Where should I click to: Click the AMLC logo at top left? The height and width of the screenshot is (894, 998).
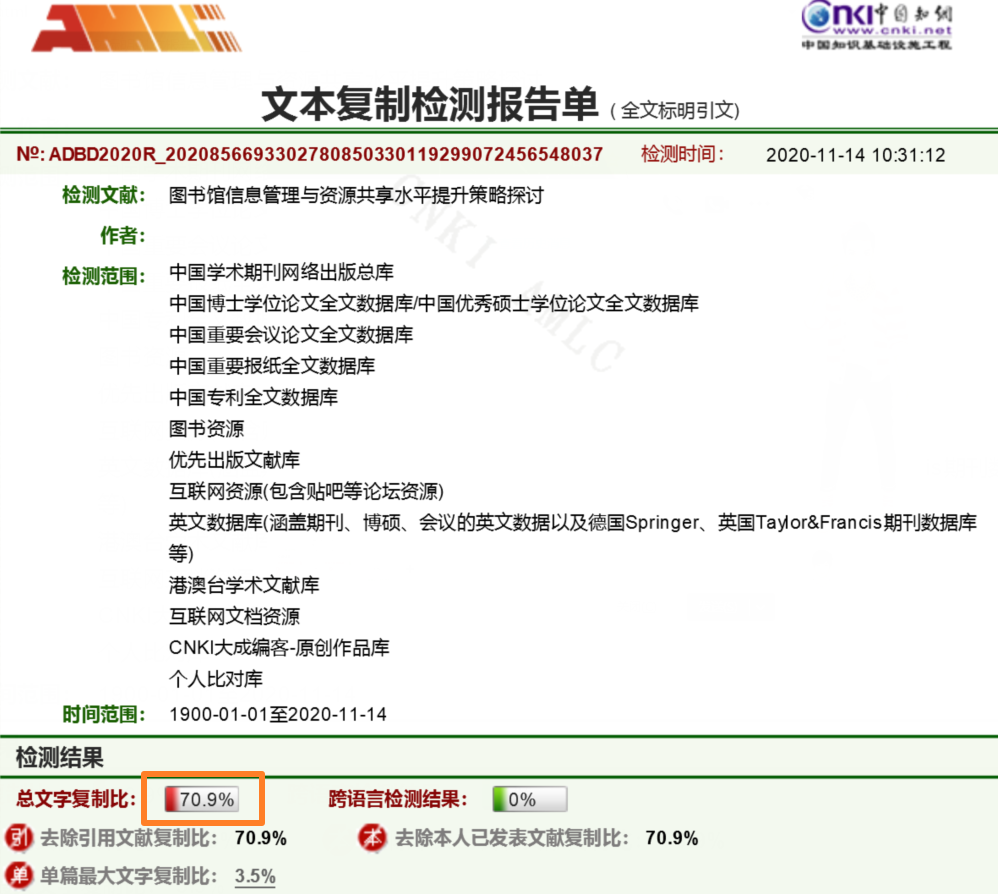tap(136, 28)
